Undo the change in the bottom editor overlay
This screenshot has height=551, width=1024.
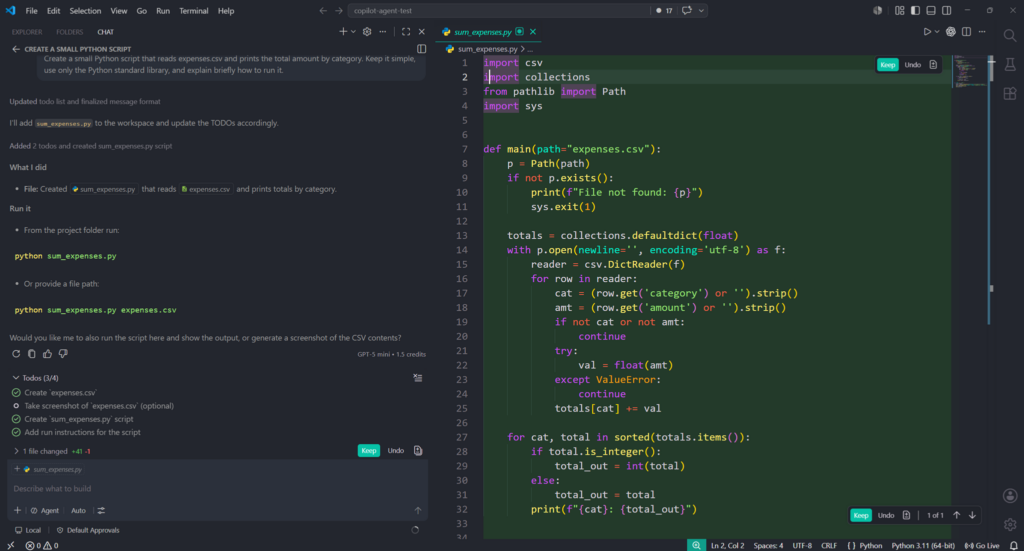[886, 515]
